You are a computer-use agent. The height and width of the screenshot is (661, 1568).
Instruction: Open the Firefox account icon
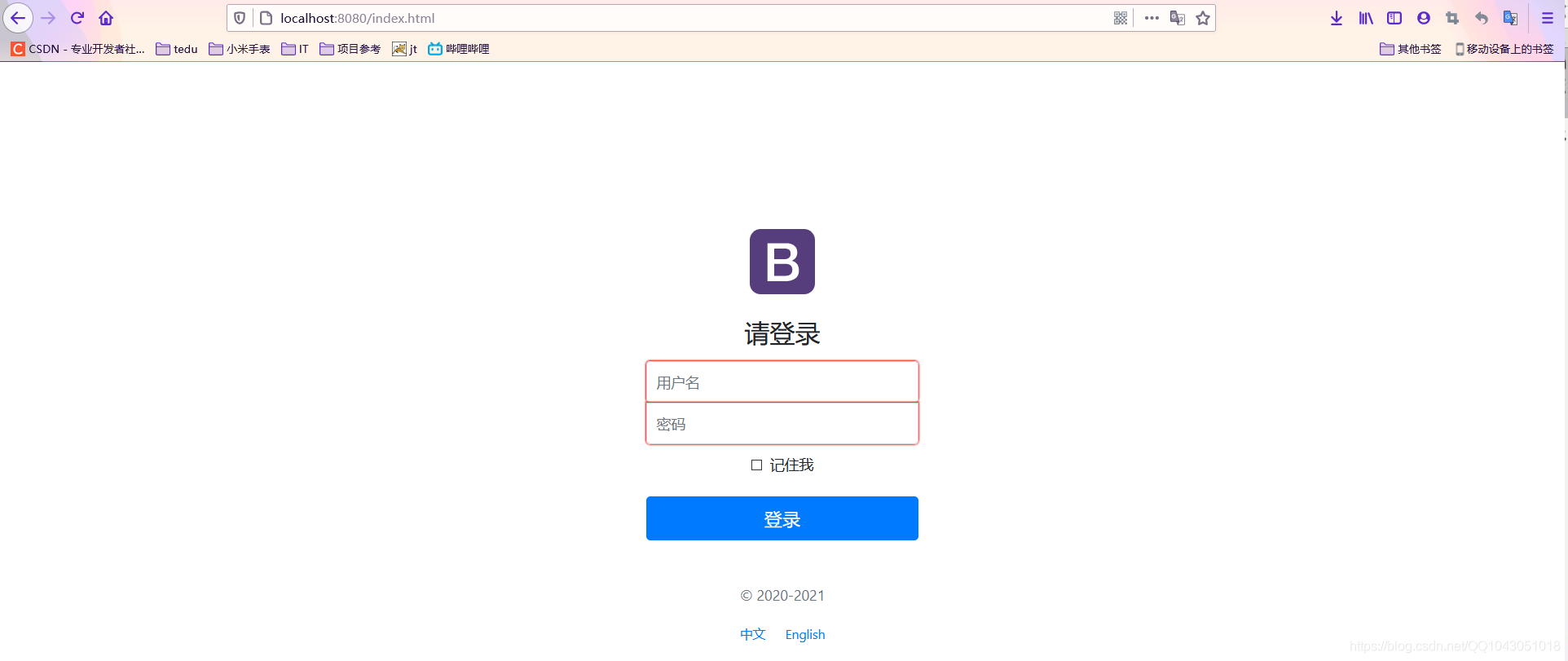pos(1424,18)
